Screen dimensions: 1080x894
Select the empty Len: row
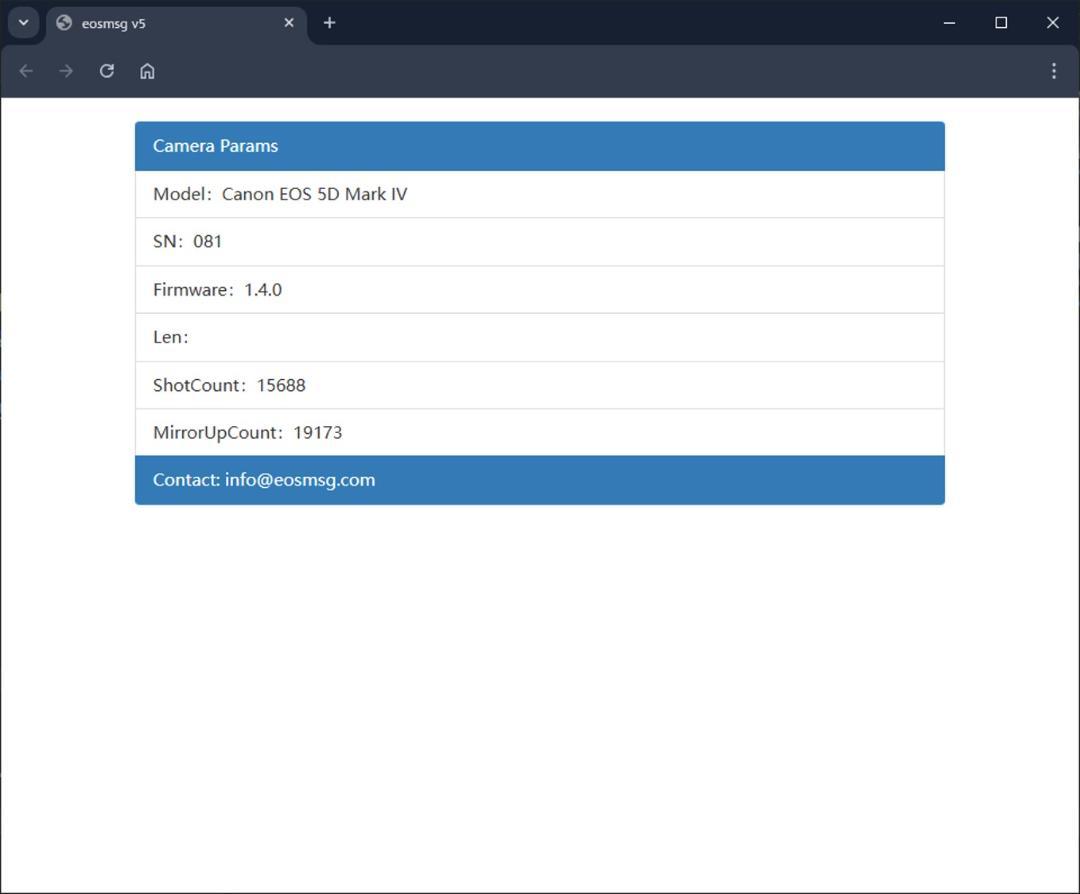click(x=540, y=337)
